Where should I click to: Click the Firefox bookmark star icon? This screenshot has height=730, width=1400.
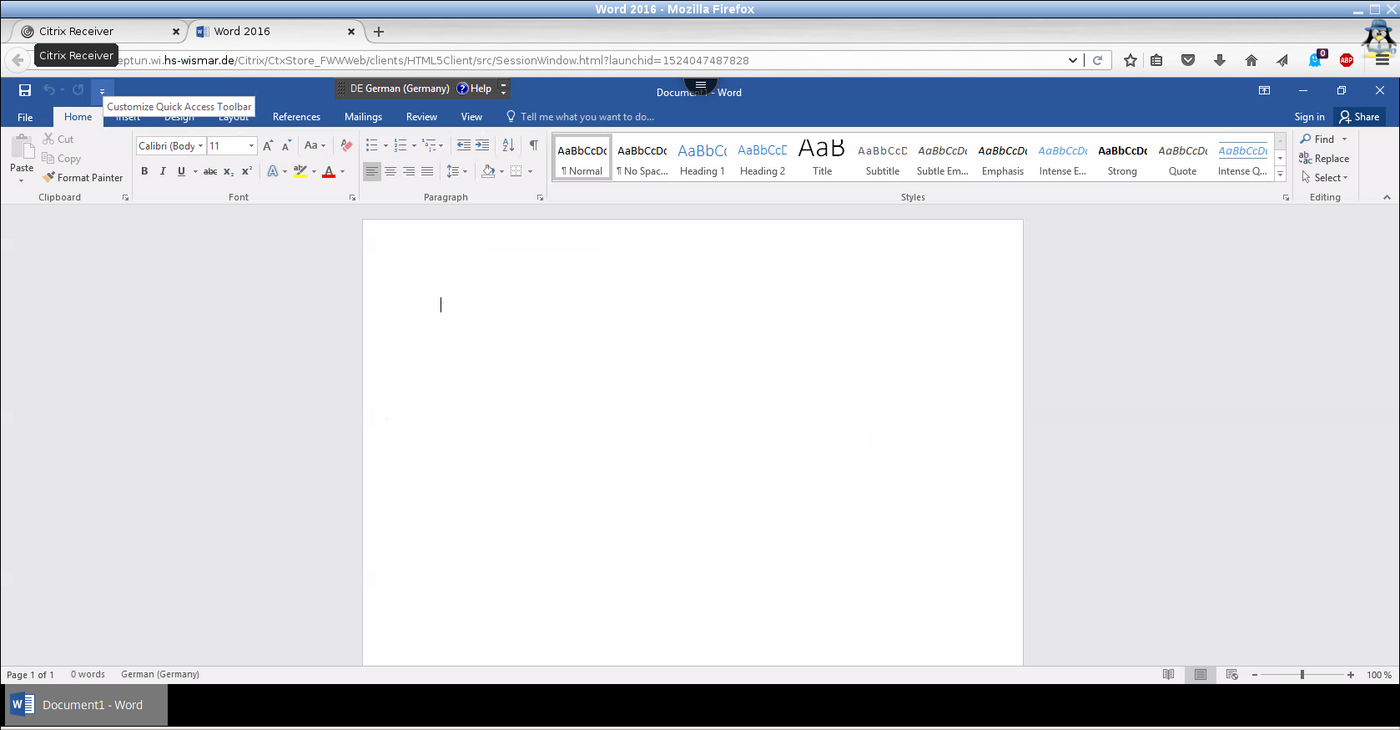(1130, 60)
